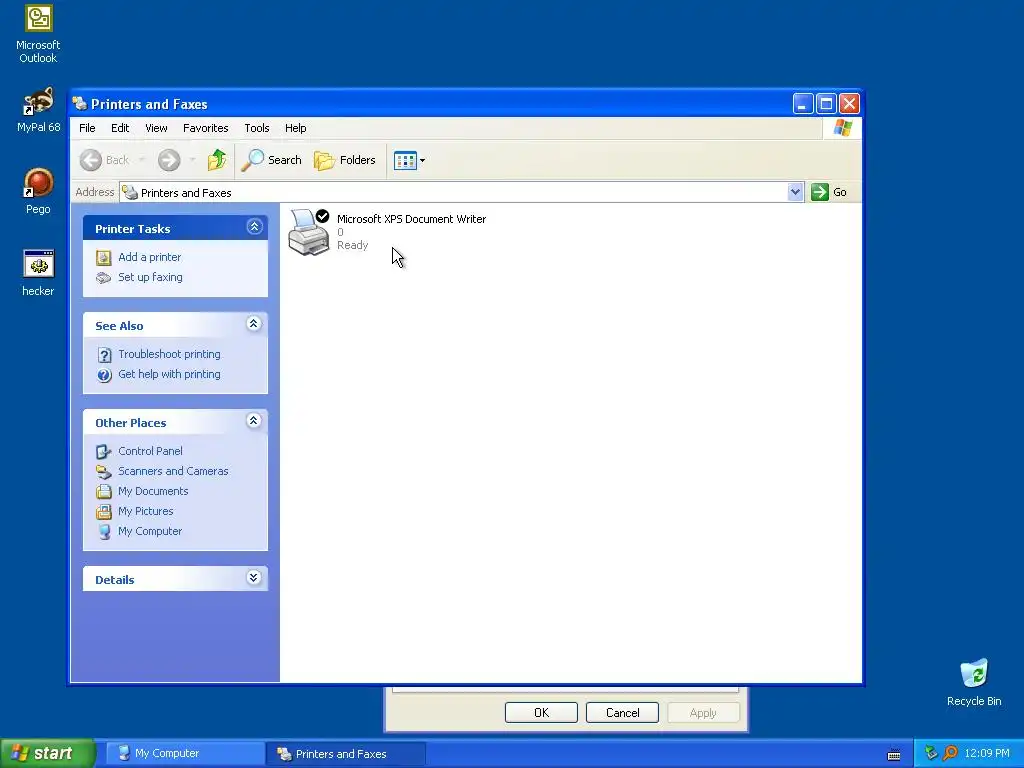Collapse the Other Places panel

254,421
